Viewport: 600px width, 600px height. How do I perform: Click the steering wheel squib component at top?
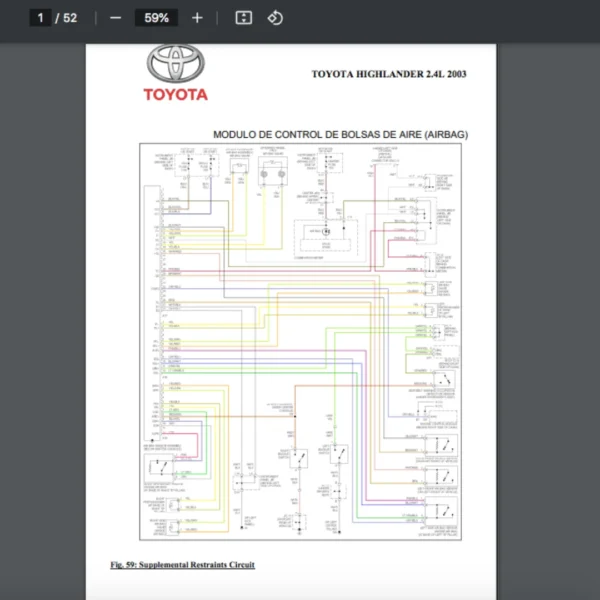pos(272,172)
